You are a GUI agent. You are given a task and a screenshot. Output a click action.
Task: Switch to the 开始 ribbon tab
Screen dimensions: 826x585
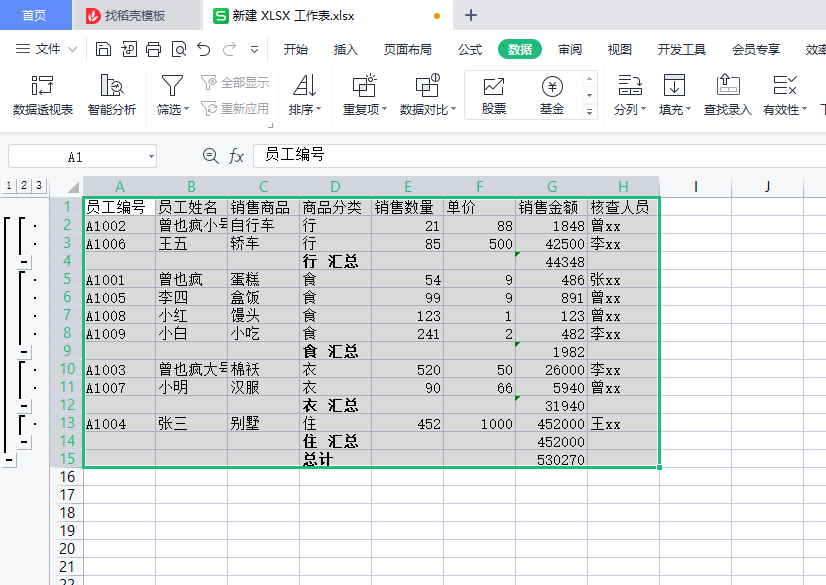coord(296,49)
